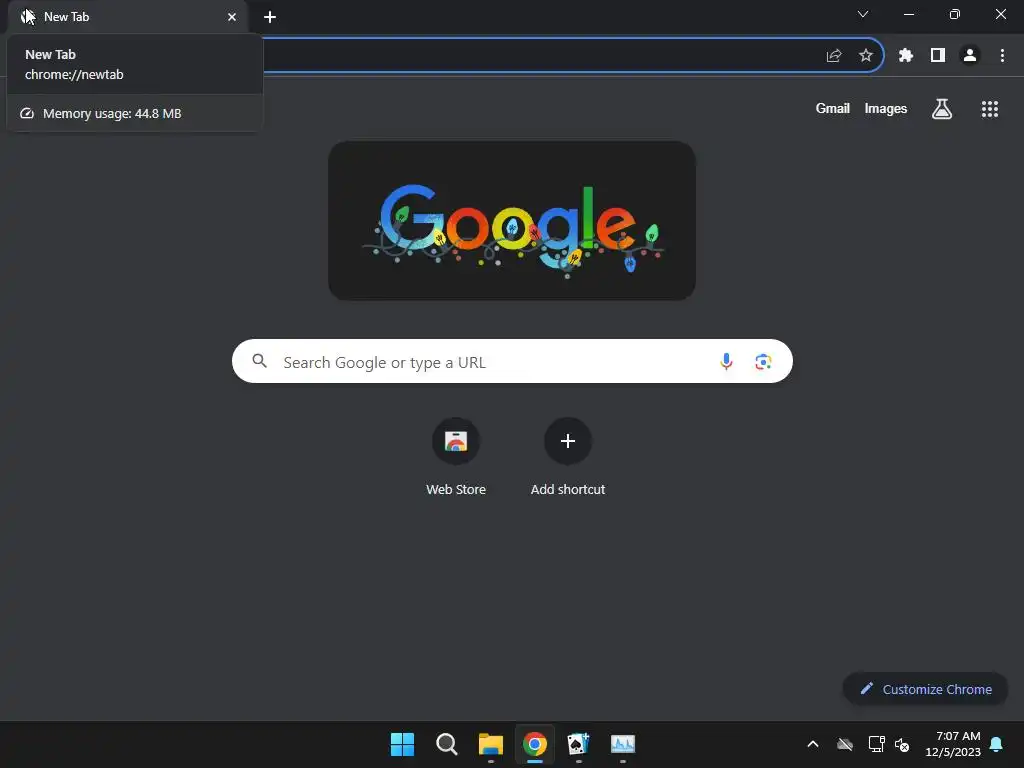Click the magnifier icon in search box

[259, 361]
